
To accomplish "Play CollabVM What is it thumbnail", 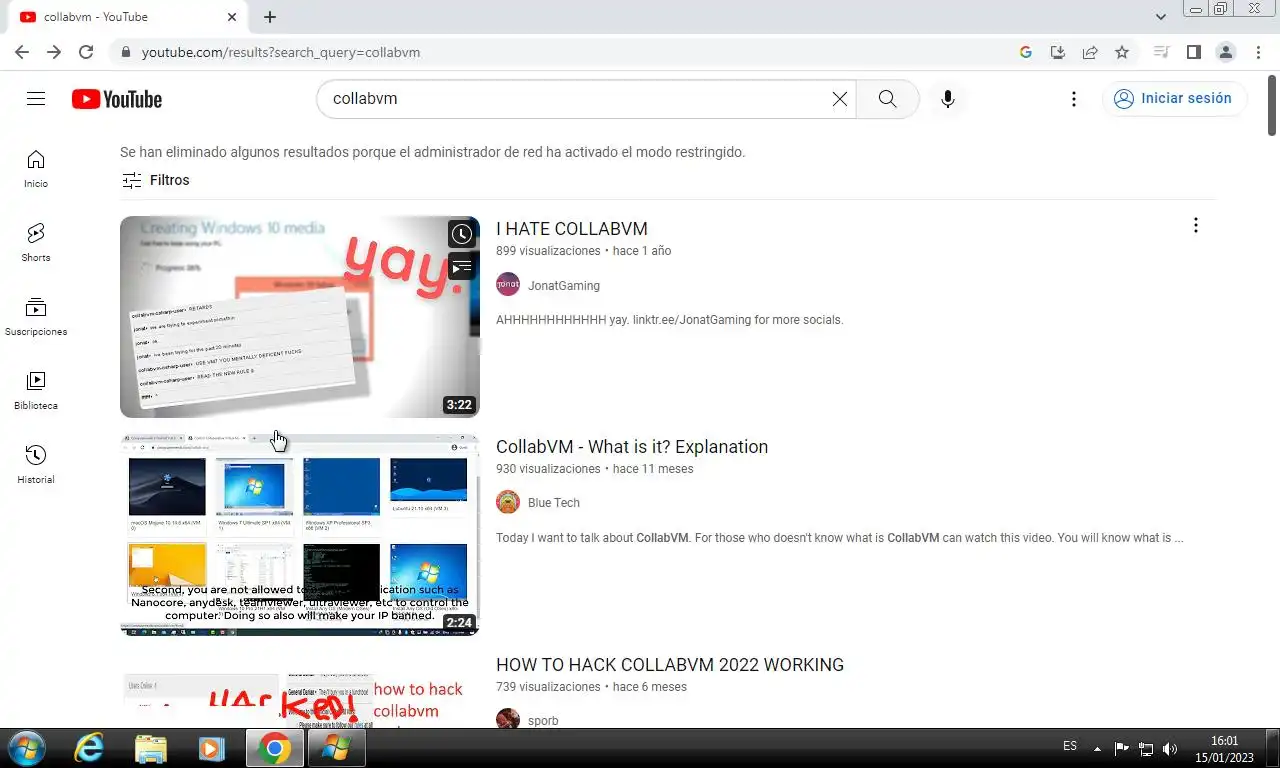I will (x=300, y=535).
